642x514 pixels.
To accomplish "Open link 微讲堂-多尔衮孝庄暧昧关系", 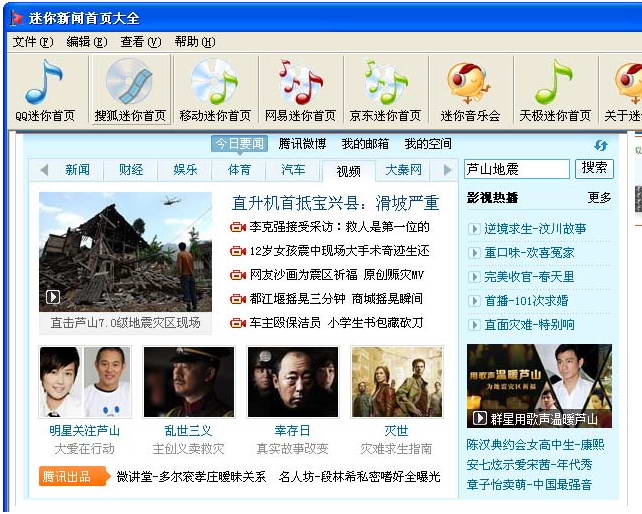I will tap(191, 477).
